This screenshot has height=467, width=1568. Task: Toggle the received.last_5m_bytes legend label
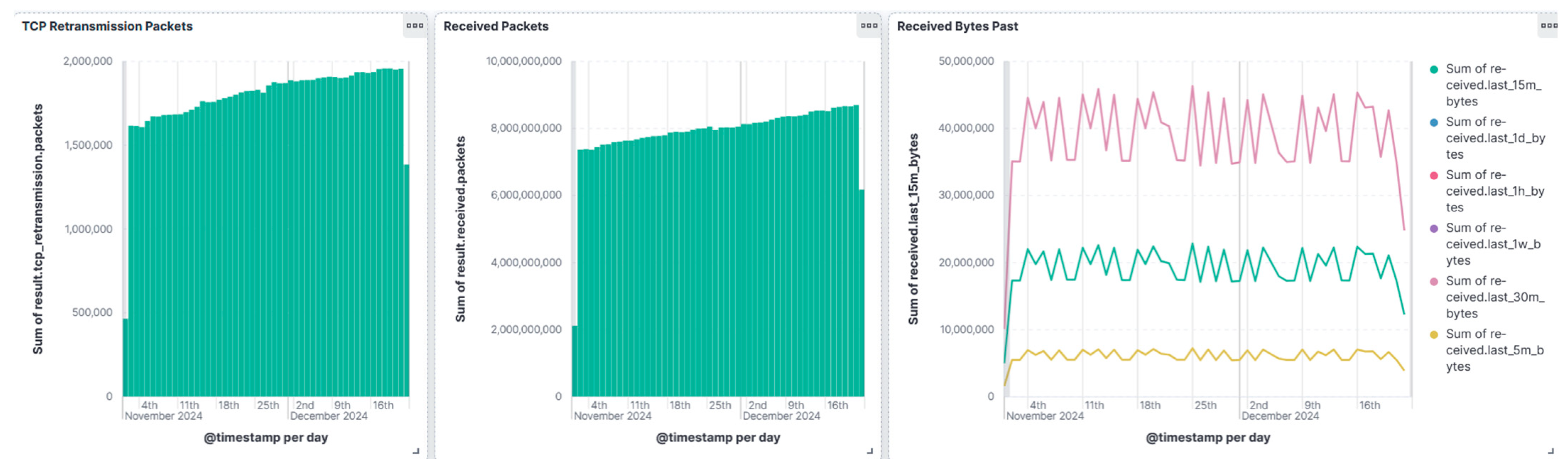coord(1494,350)
